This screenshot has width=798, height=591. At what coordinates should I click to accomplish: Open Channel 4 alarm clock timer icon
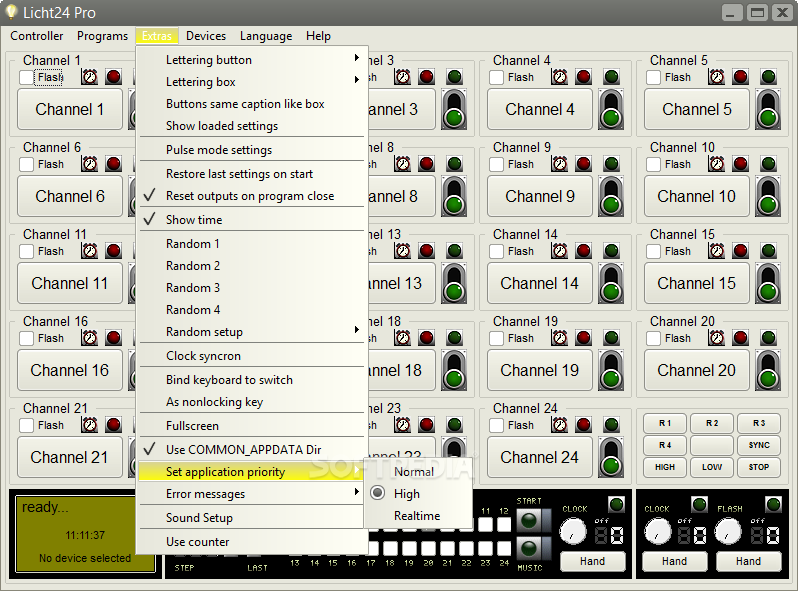click(559, 77)
